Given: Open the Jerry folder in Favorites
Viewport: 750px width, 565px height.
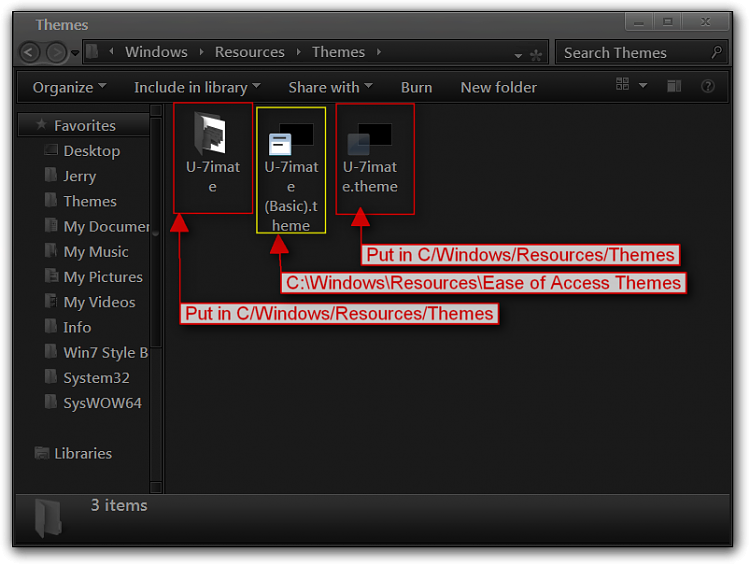Looking at the screenshot, I should (x=79, y=176).
